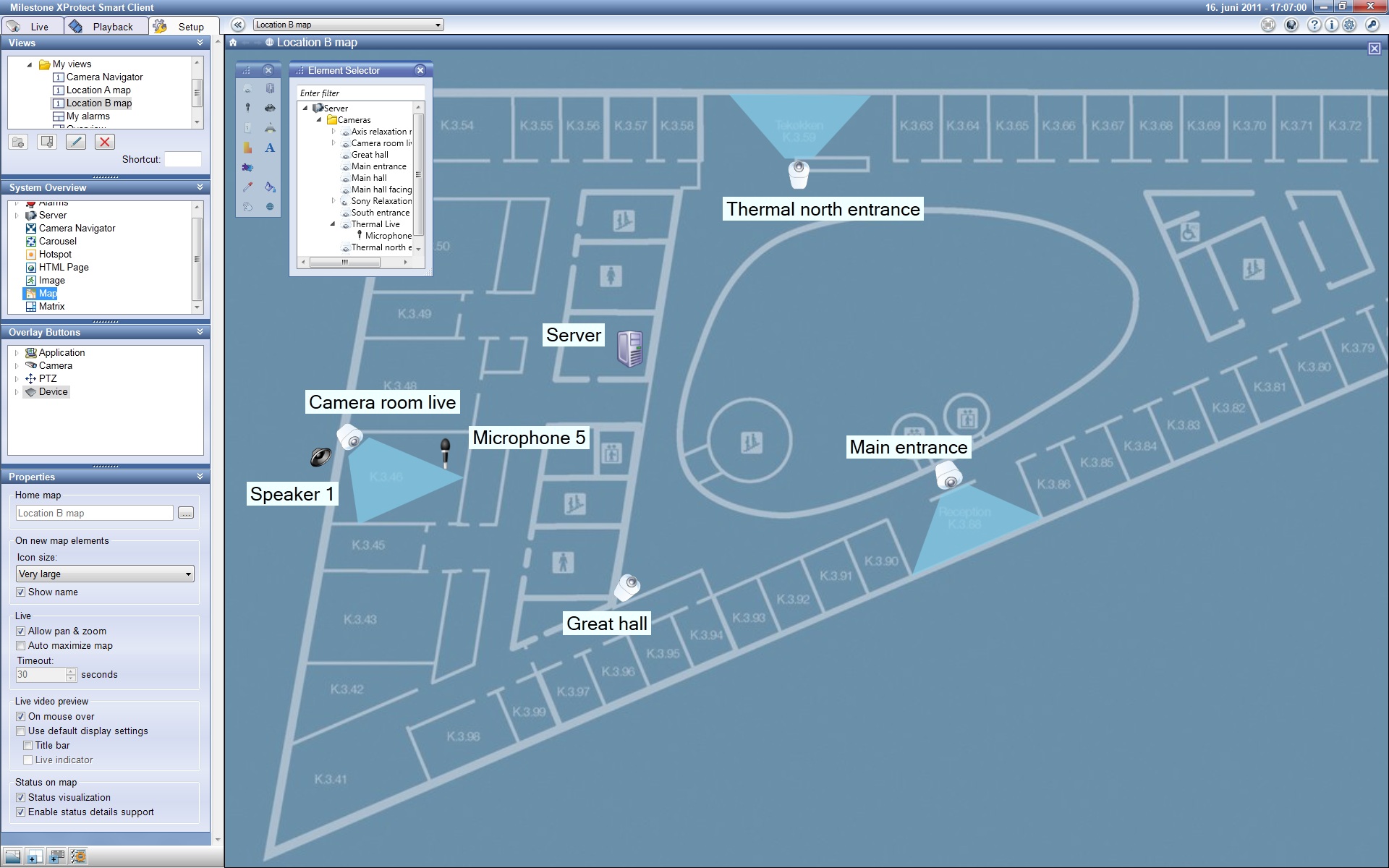Toggle the Allow pan & zoom checkbox
Screen dimensions: 1389x868
[x=21, y=631]
